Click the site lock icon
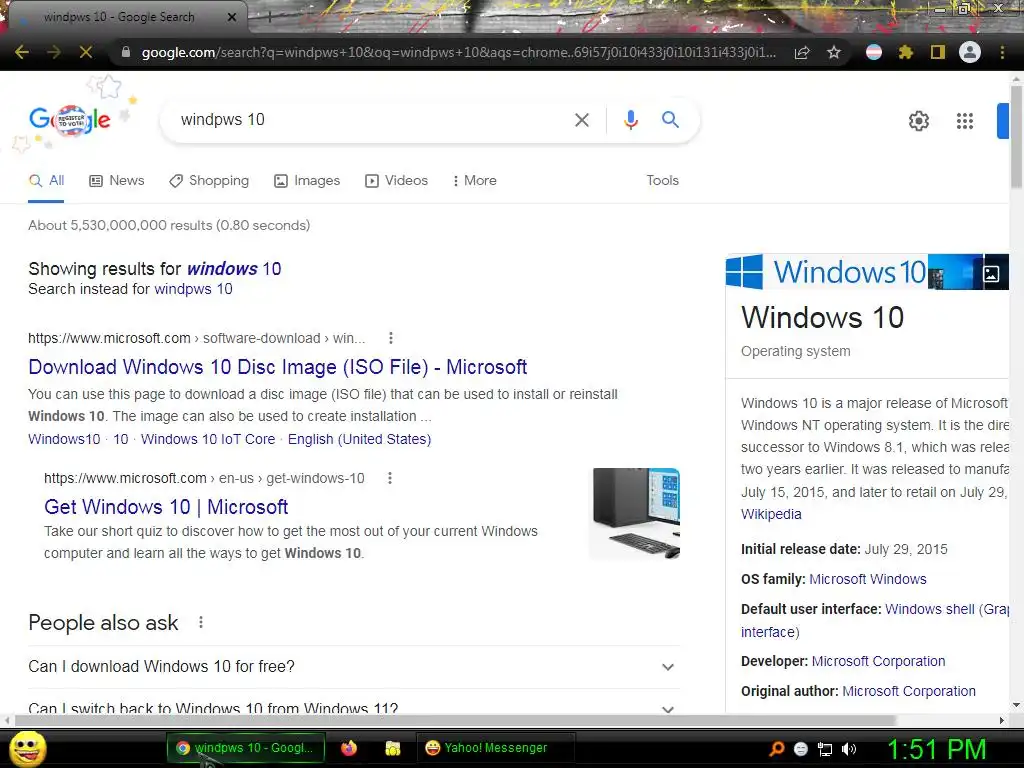Viewport: 1024px width, 768px height. click(x=126, y=52)
